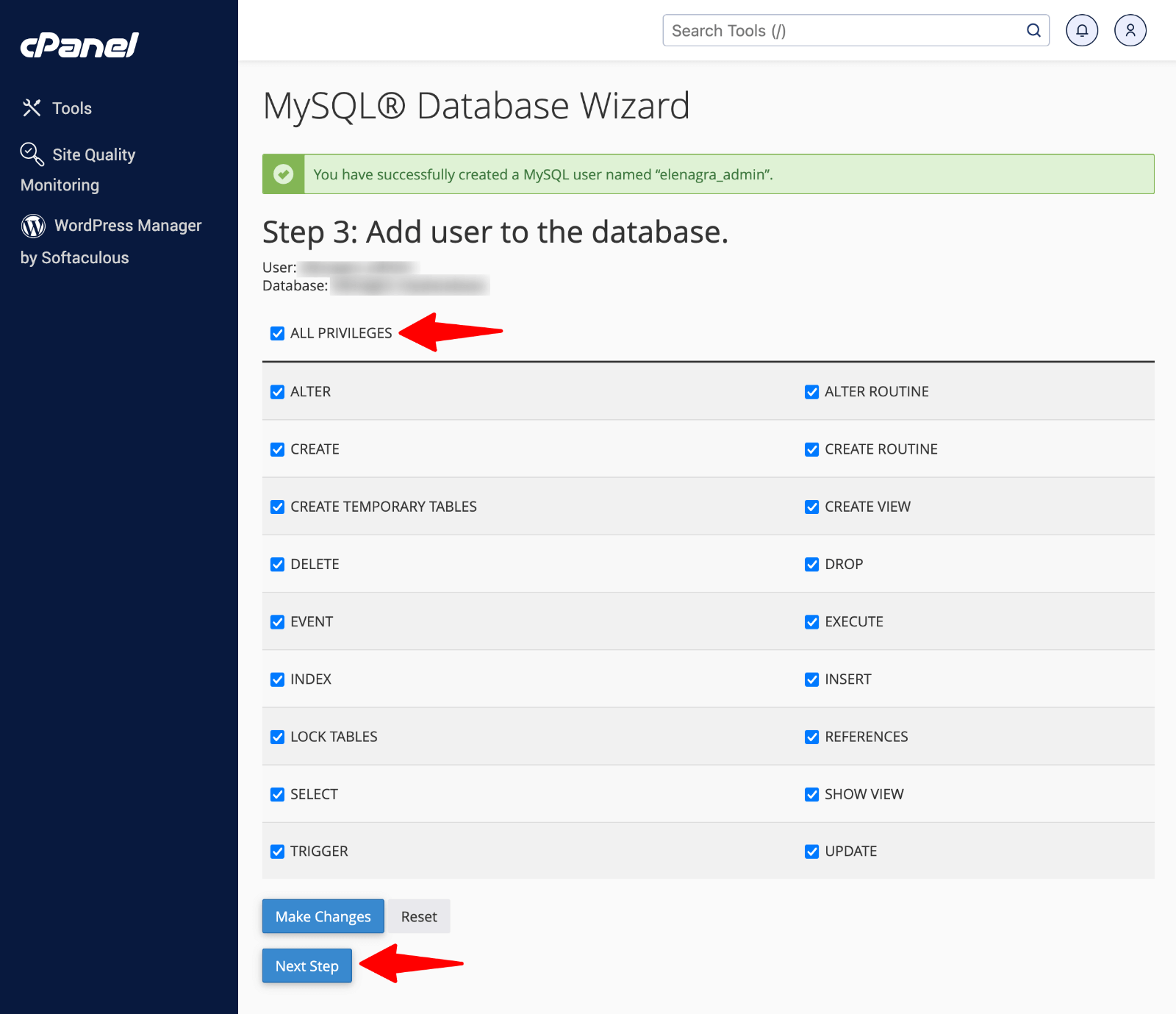The image size is (1176, 1014).
Task: Click the search magnifier icon
Action: click(x=1033, y=30)
